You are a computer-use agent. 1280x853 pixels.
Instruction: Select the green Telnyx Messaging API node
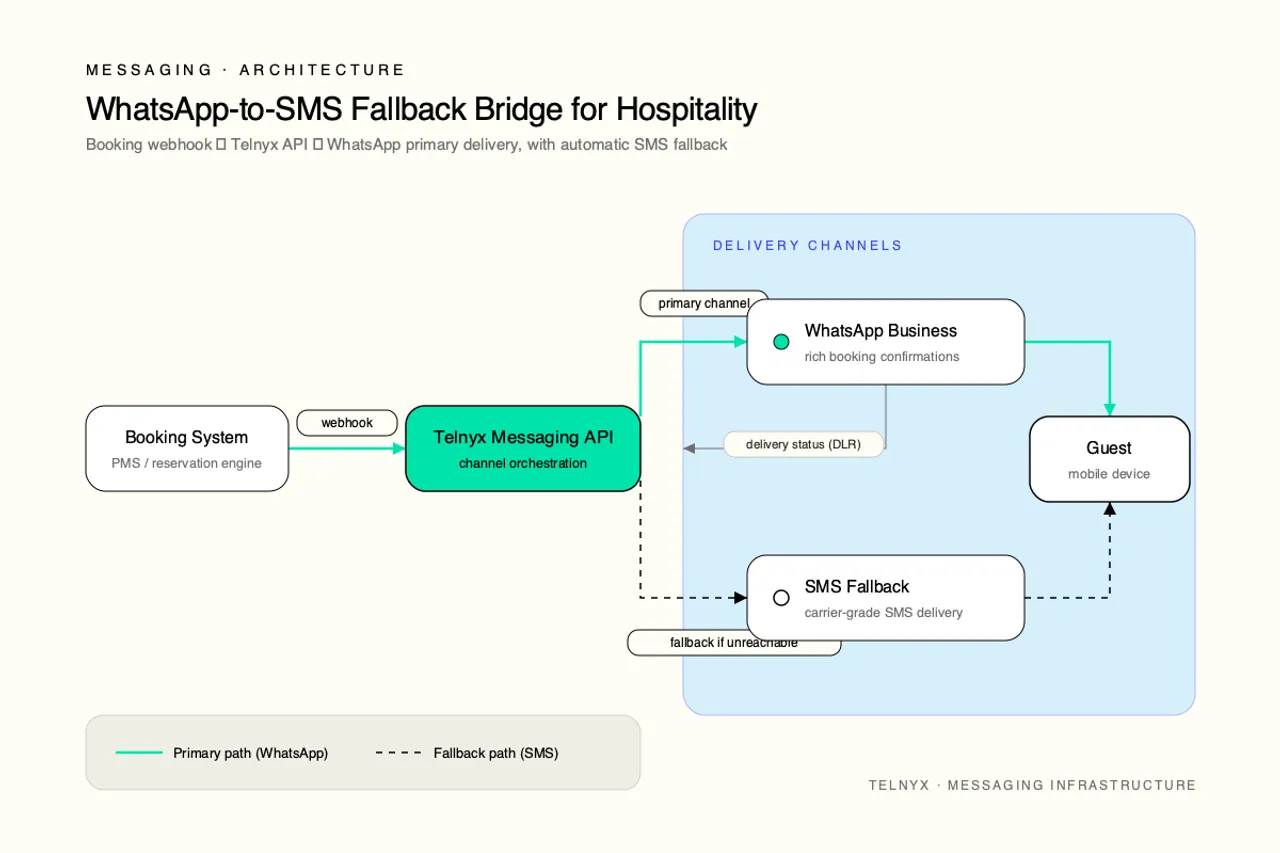[523, 448]
